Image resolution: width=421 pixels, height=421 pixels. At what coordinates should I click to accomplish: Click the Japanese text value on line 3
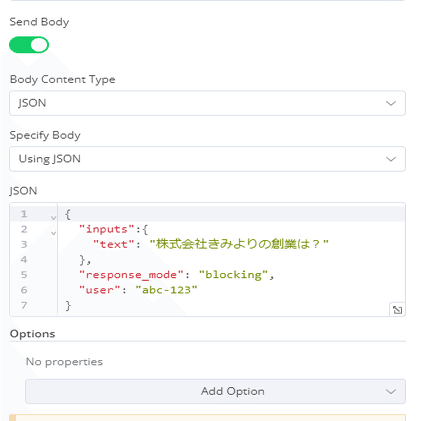pyautogui.click(x=239, y=244)
